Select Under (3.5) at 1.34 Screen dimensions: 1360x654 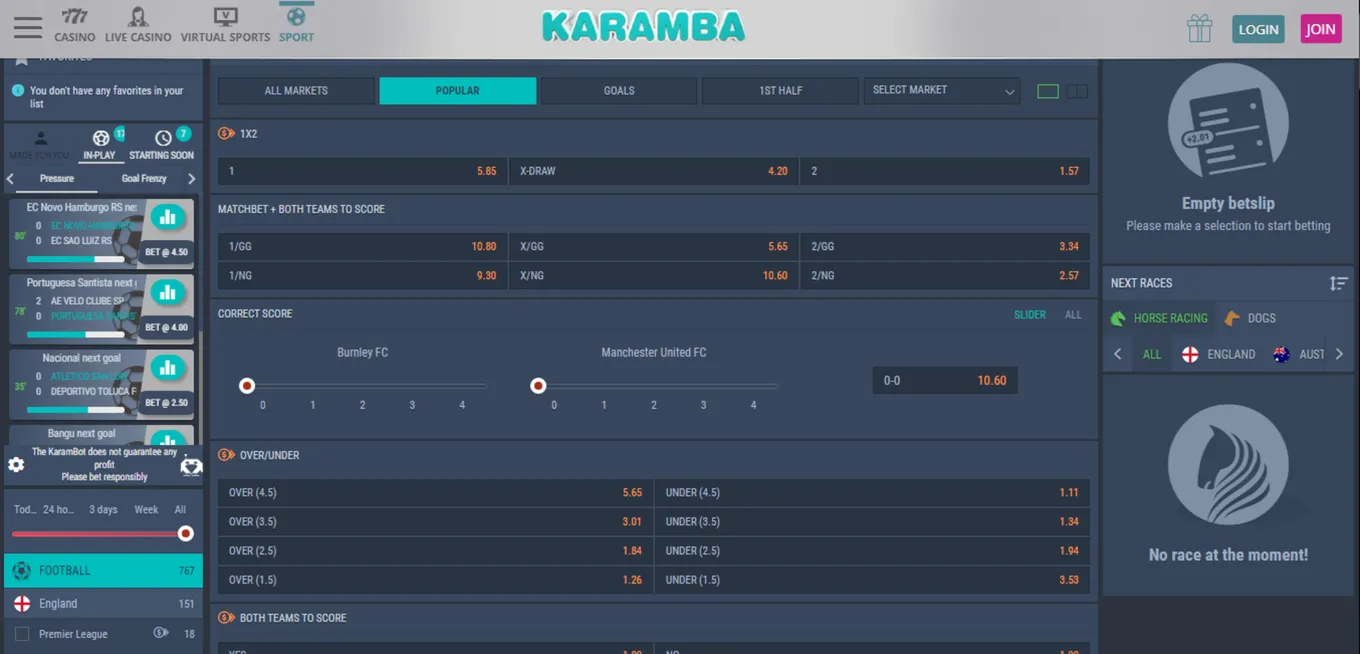click(x=872, y=522)
